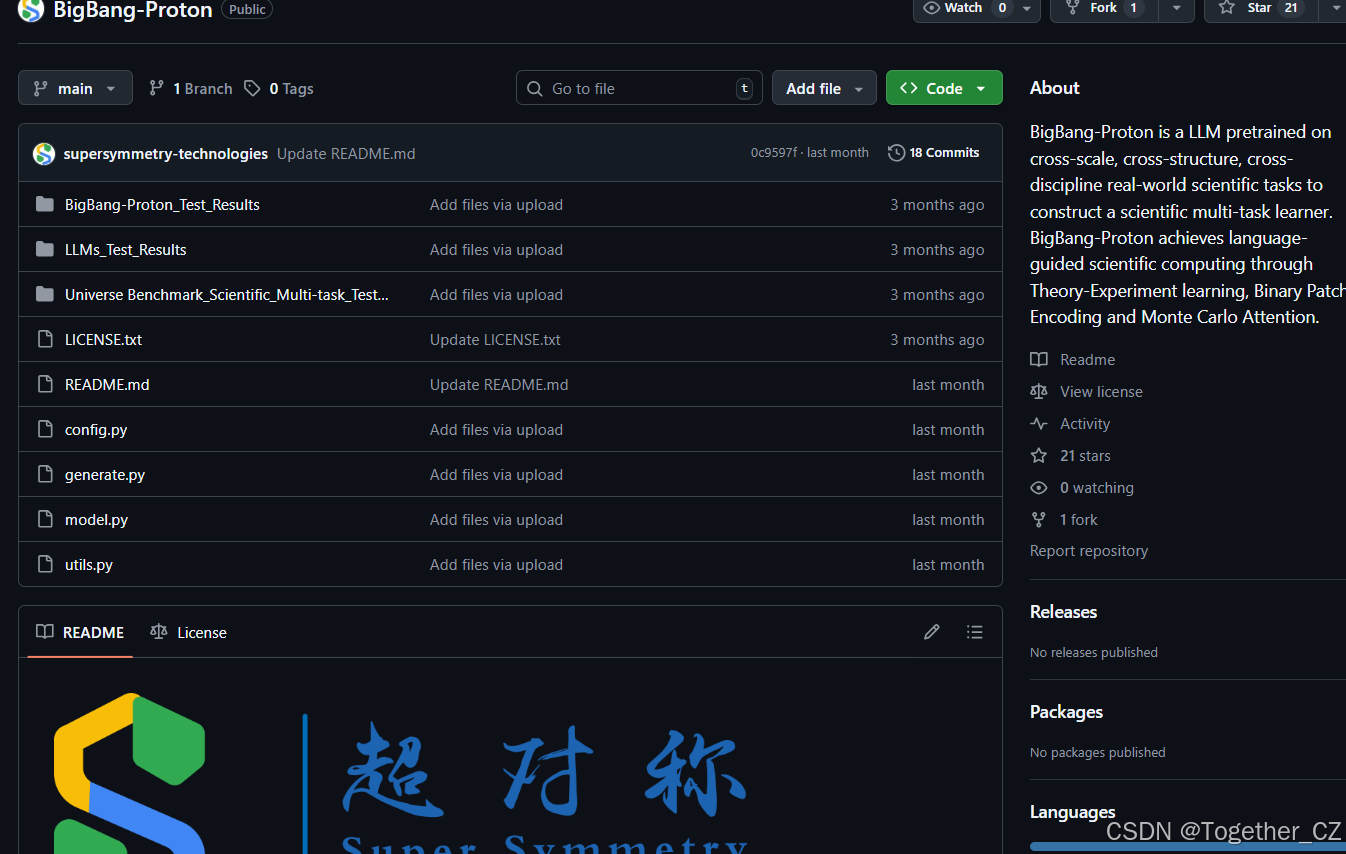Open the Releases heading link

pos(1063,611)
